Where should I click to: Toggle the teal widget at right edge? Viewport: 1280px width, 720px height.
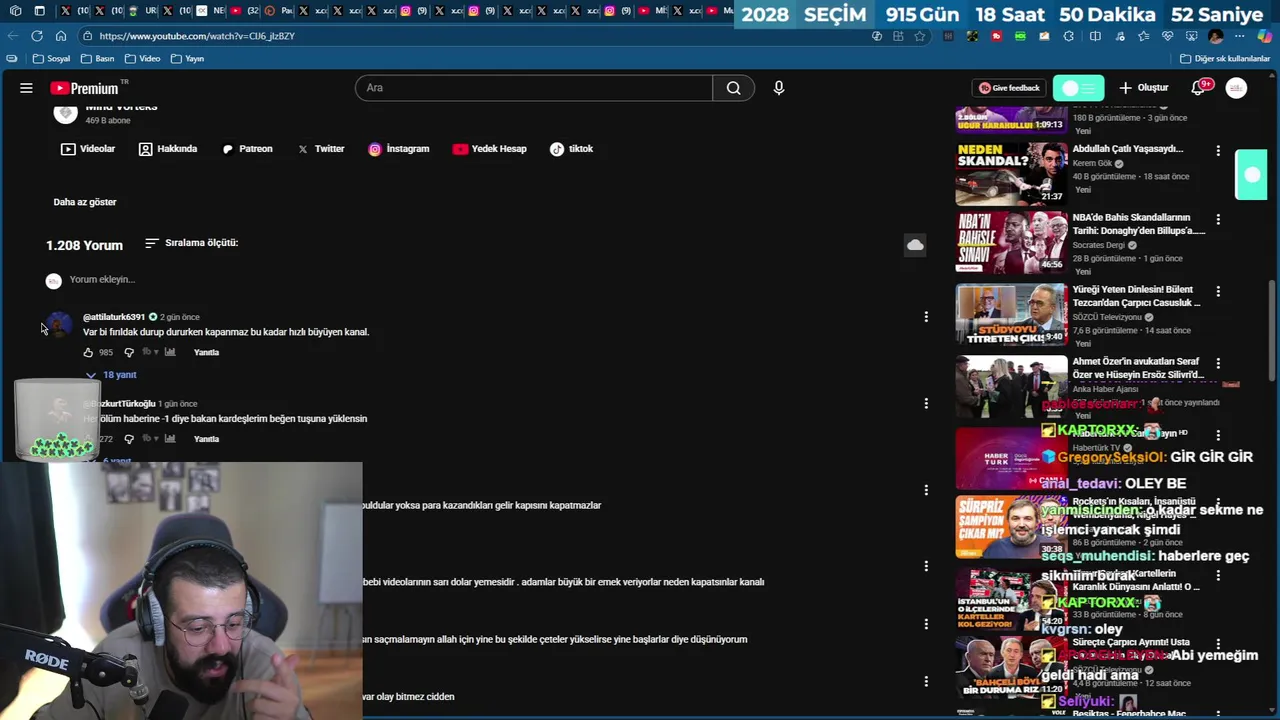click(x=1251, y=175)
